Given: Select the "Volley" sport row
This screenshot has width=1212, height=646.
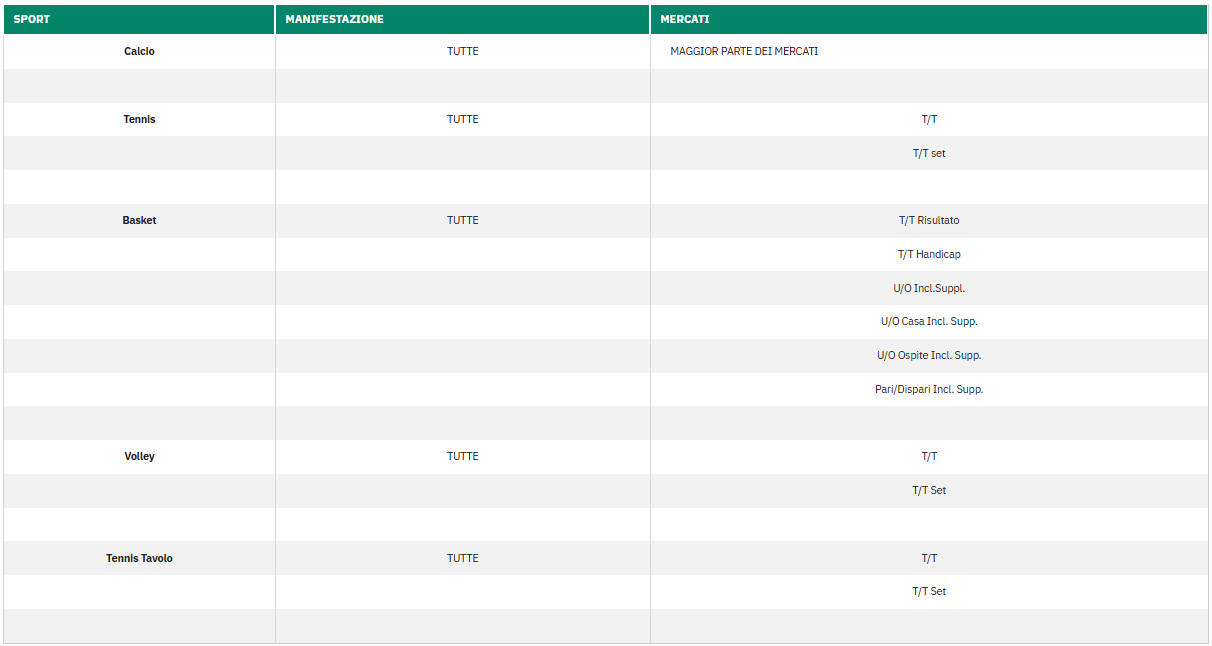Looking at the screenshot, I should (139, 456).
